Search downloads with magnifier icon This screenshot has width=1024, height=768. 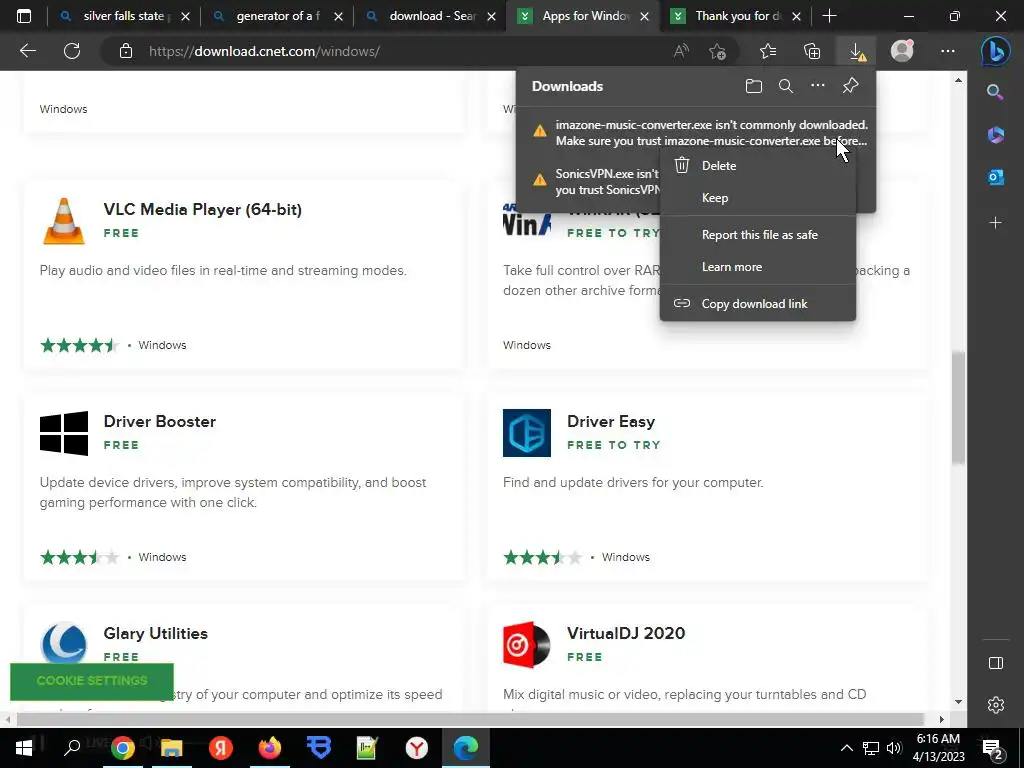(x=786, y=86)
